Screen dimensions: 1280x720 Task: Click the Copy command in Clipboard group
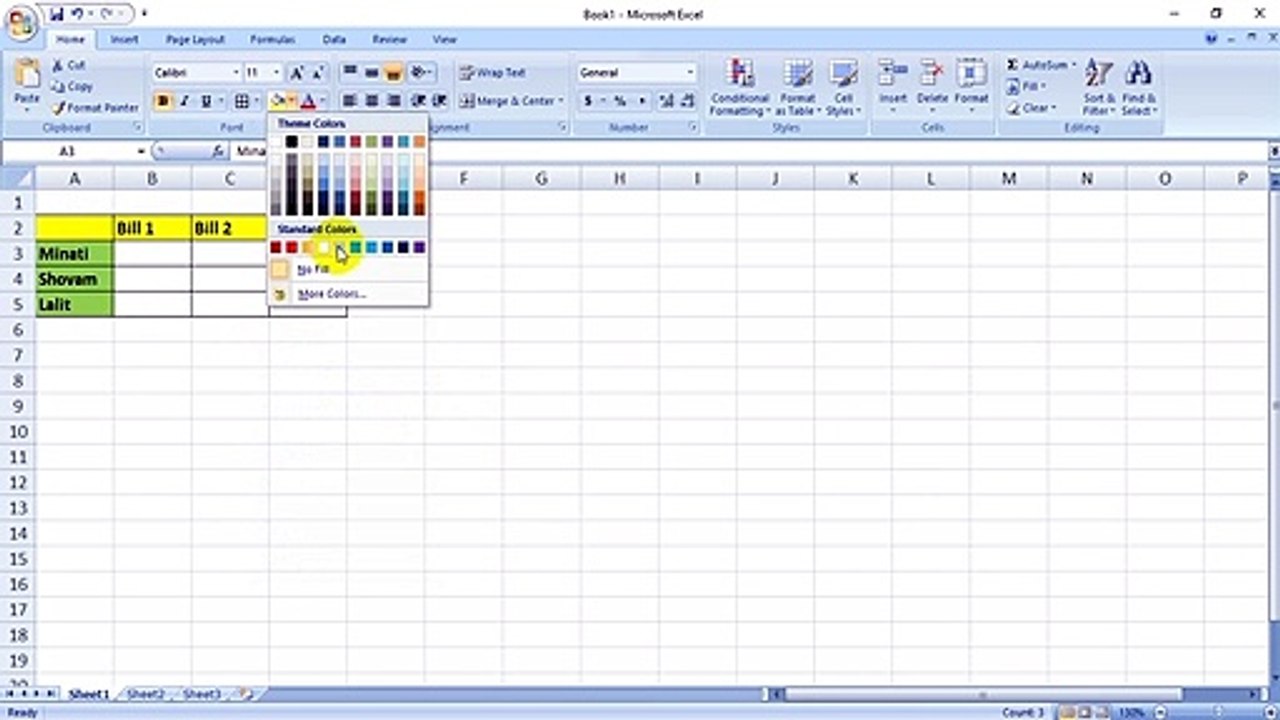click(x=72, y=86)
